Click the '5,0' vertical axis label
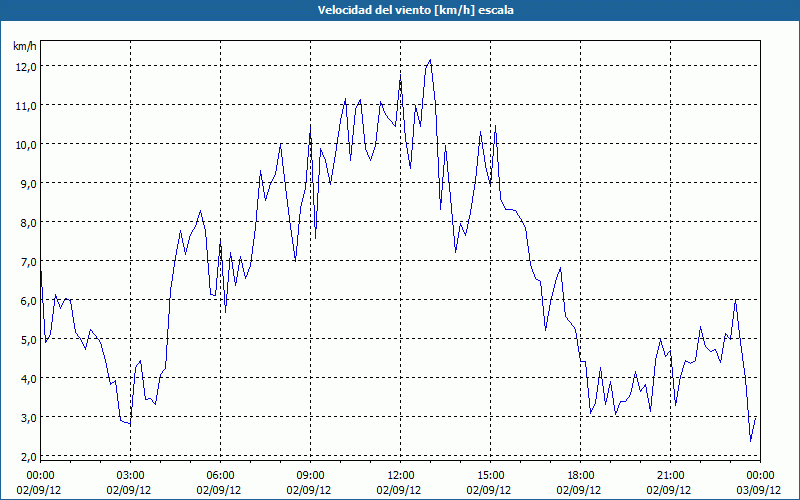Image resolution: width=800 pixels, height=500 pixels. [29, 340]
